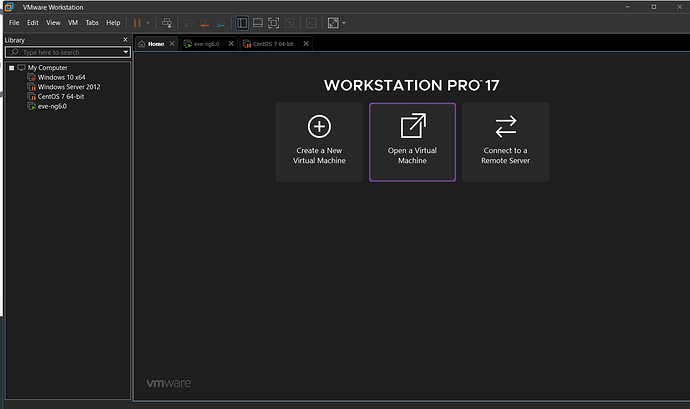Click the Send Ctrl+Alt+Del toolbar icon
Image resolution: width=690 pixels, height=409 pixels.
[x=167, y=23]
